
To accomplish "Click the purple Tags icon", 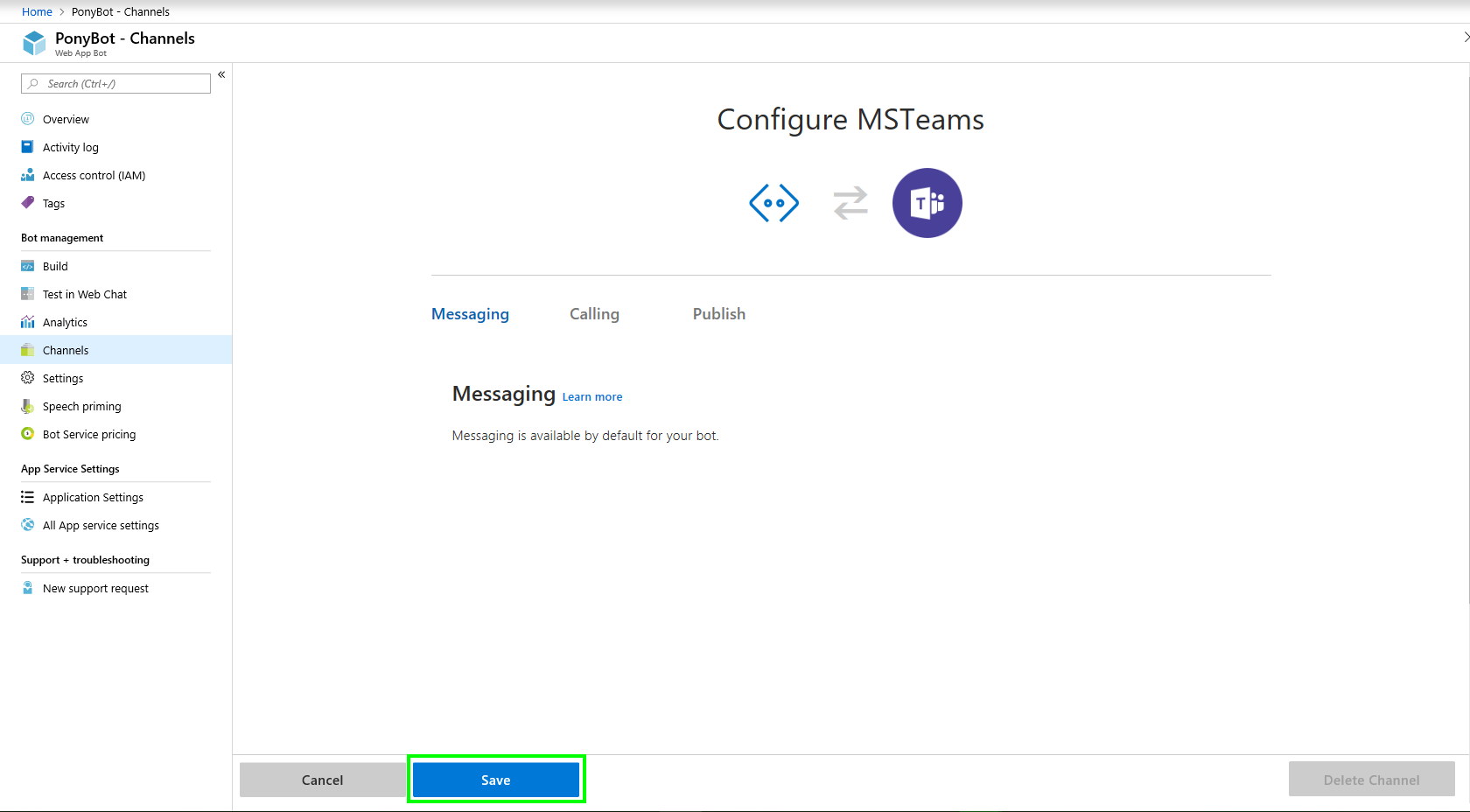I will coord(28,203).
